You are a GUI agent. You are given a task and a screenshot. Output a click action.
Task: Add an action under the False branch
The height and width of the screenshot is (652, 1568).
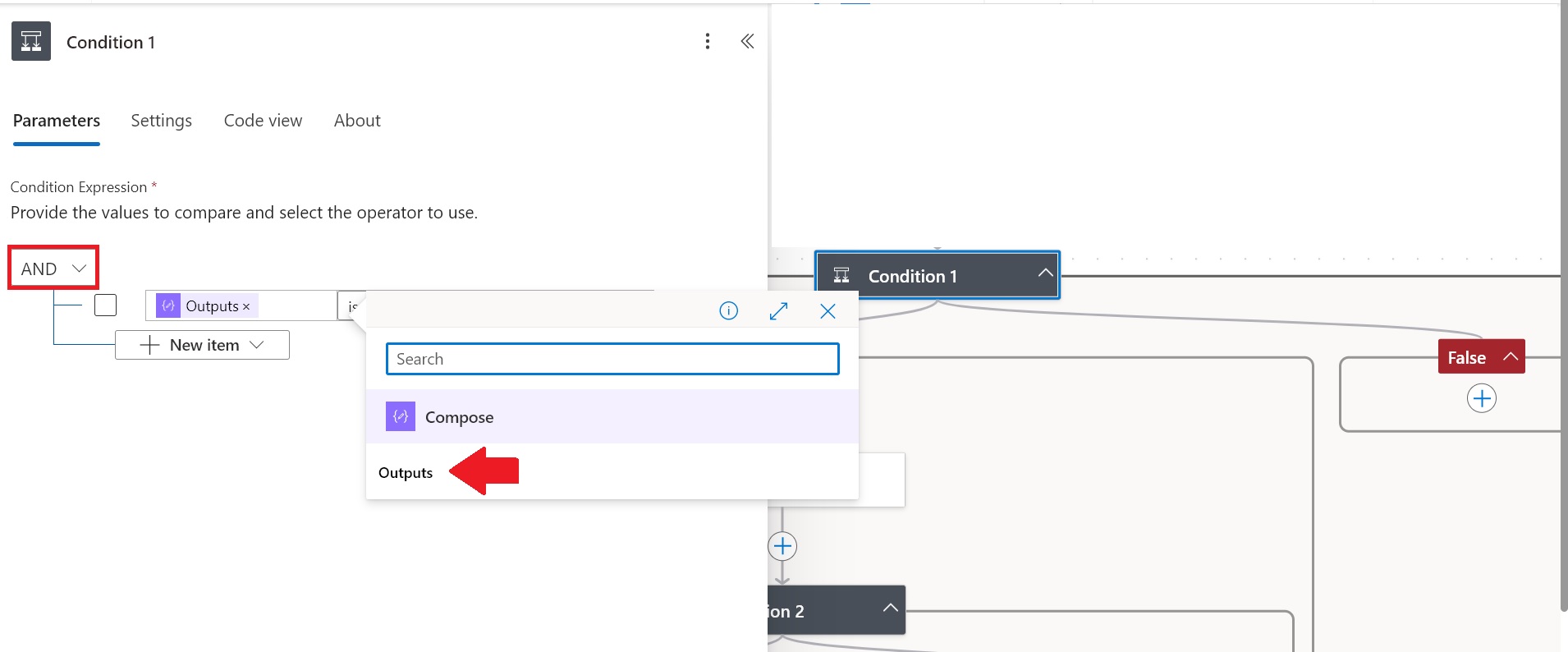(1481, 399)
